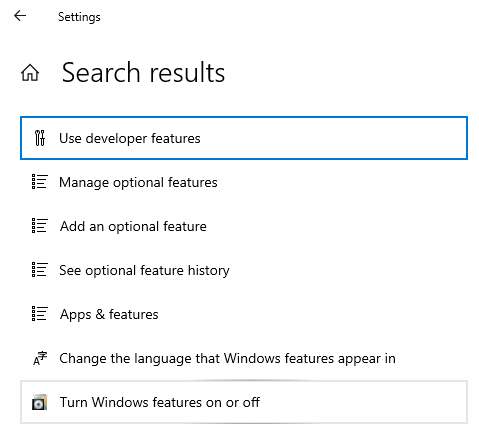Launch Turn Windows features on or off
This screenshot has width=479, height=432.
tap(160, 402)
